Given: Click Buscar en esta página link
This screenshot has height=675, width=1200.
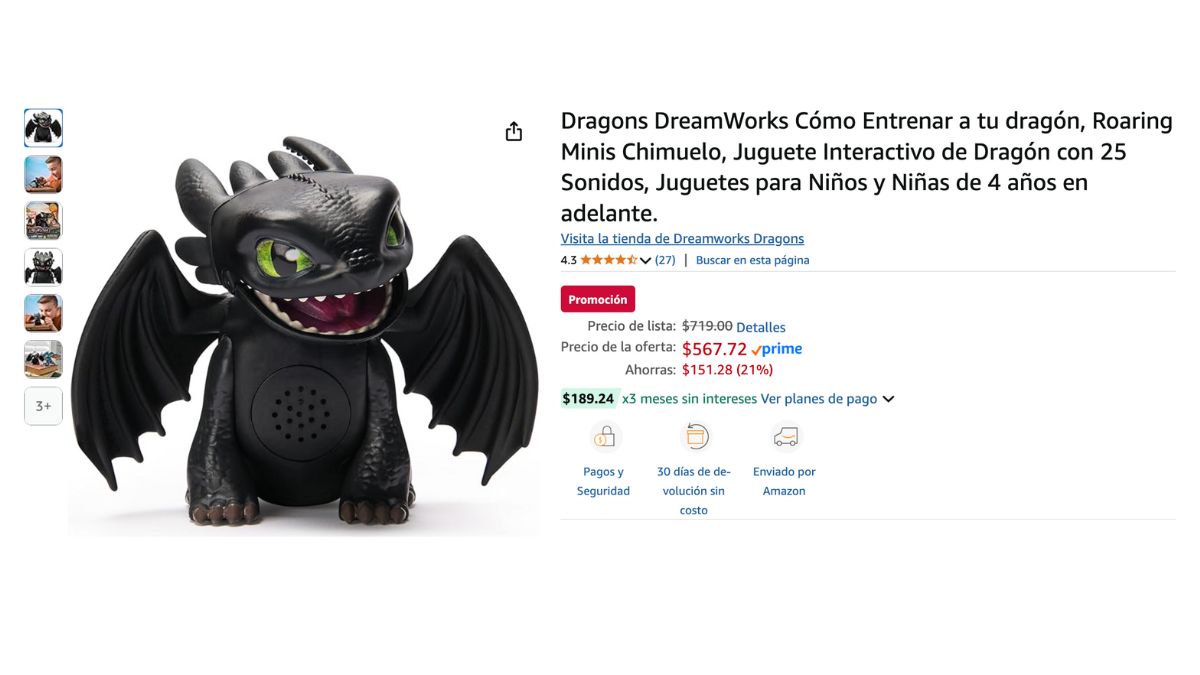Looking at the screenshot, I should pos(753,260).
